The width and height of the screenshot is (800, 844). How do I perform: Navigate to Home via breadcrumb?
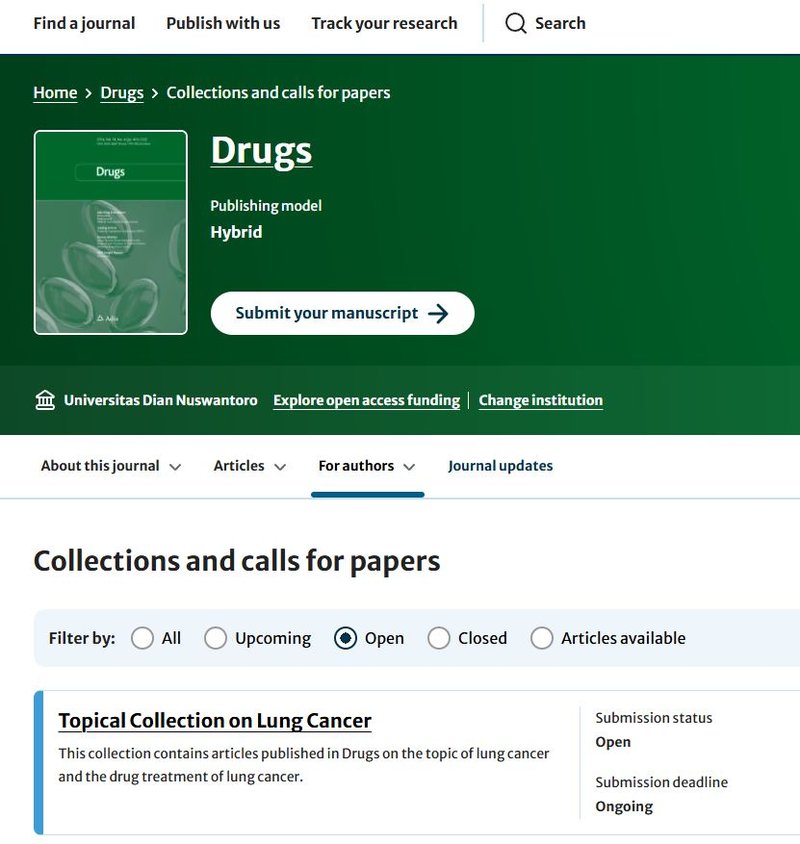click(x=54, y=92)
